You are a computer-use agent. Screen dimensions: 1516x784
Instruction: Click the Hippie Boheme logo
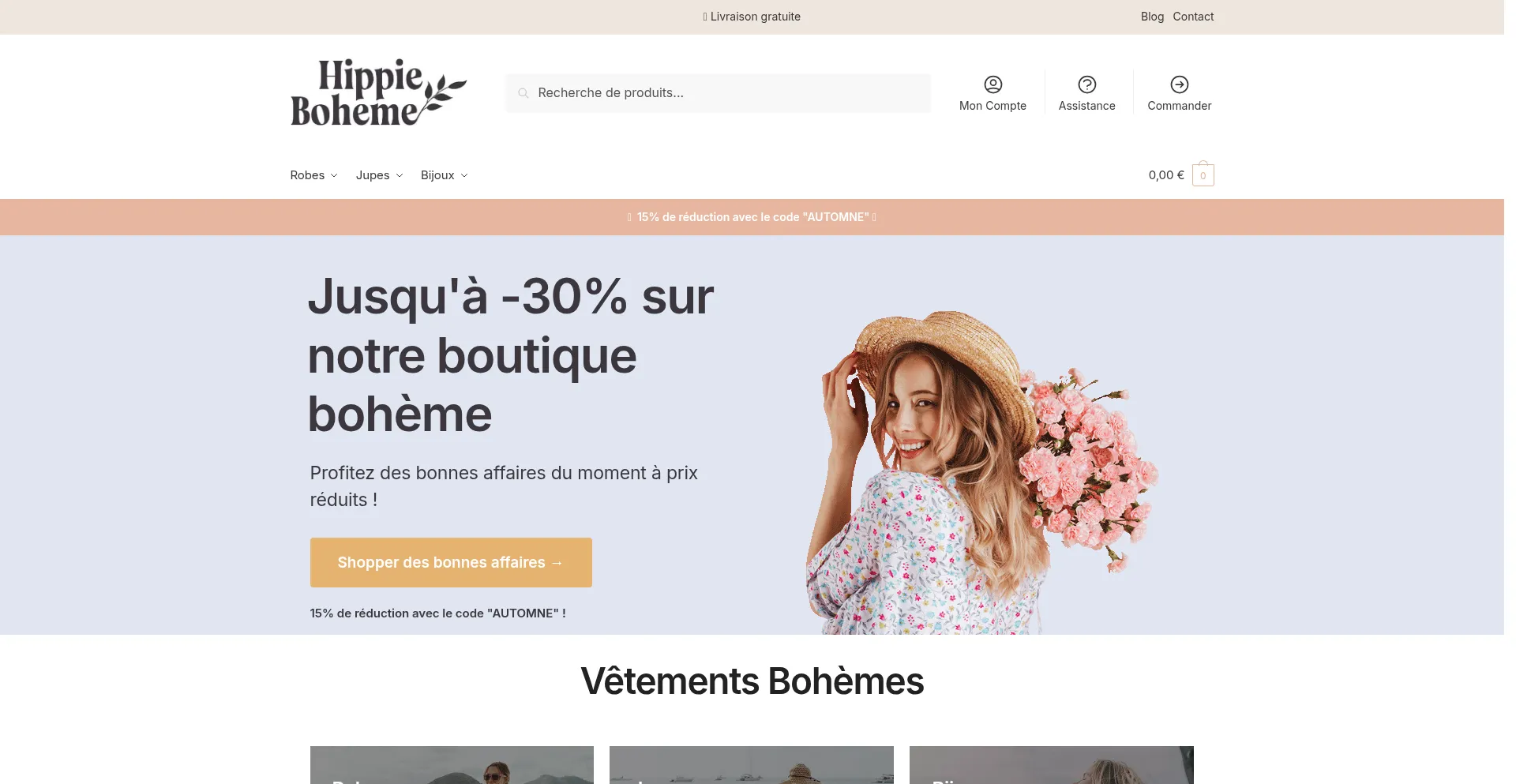[378, 92]
